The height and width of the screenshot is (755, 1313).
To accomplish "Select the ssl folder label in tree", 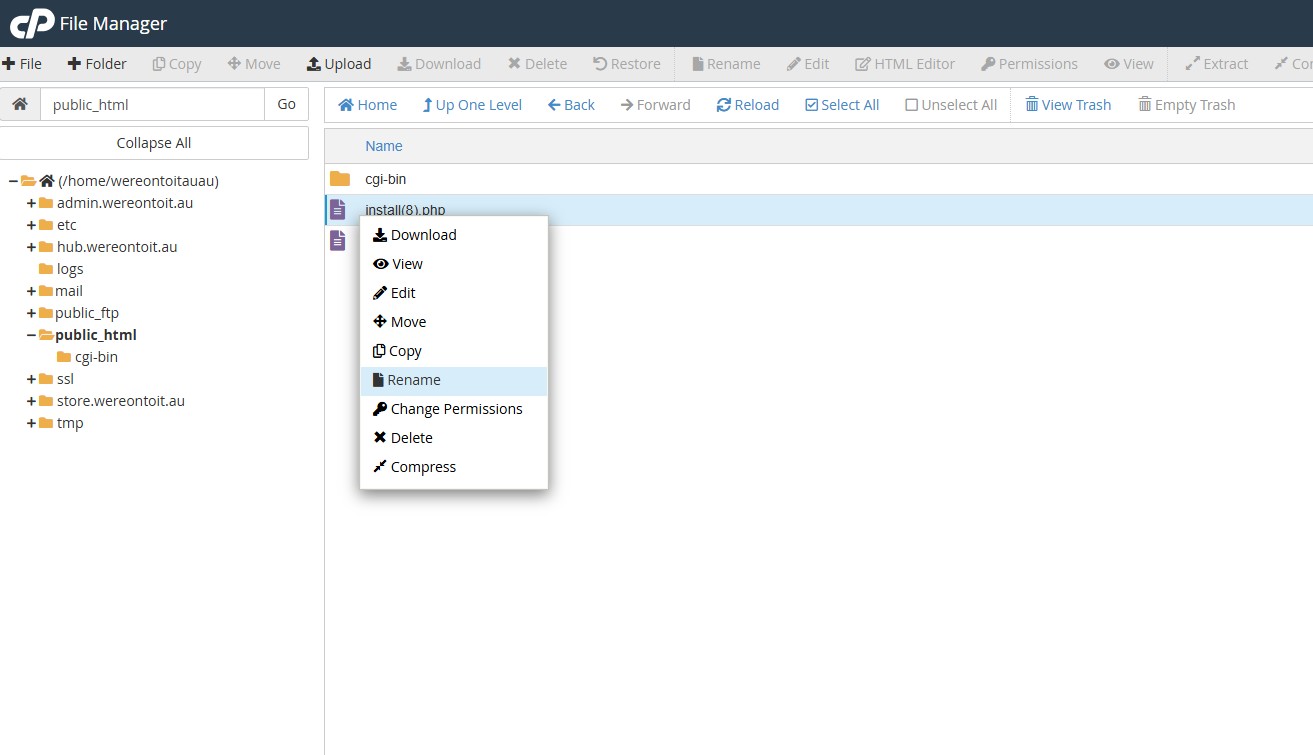I will click(x=65, y=379).
